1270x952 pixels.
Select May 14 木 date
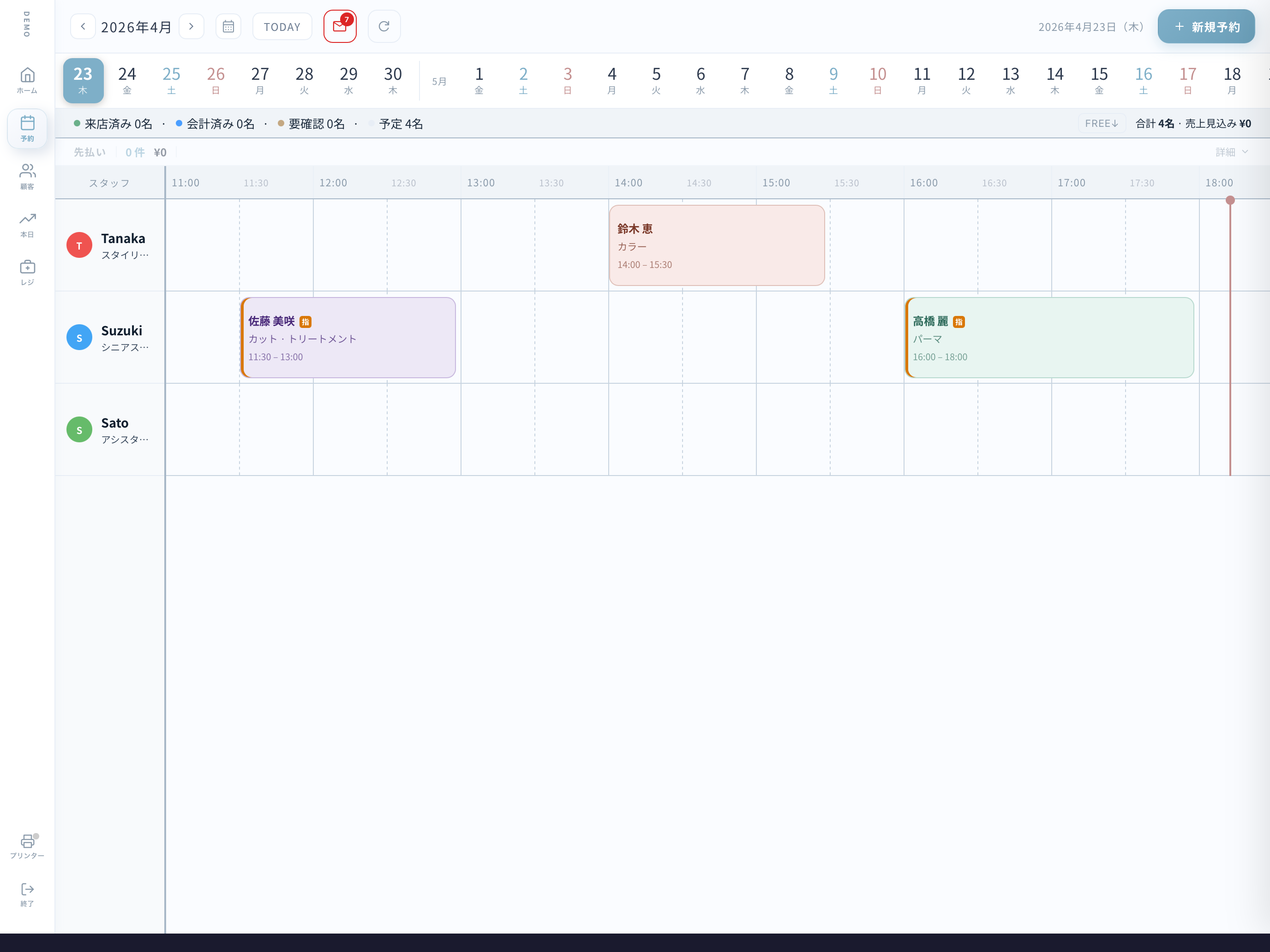click(1054, 80)
